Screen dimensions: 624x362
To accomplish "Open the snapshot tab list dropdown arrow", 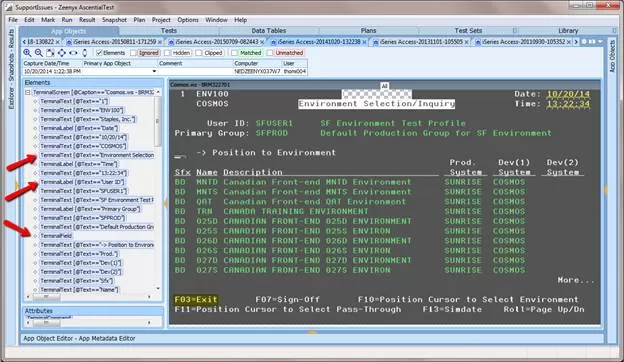I will [600, 41].
